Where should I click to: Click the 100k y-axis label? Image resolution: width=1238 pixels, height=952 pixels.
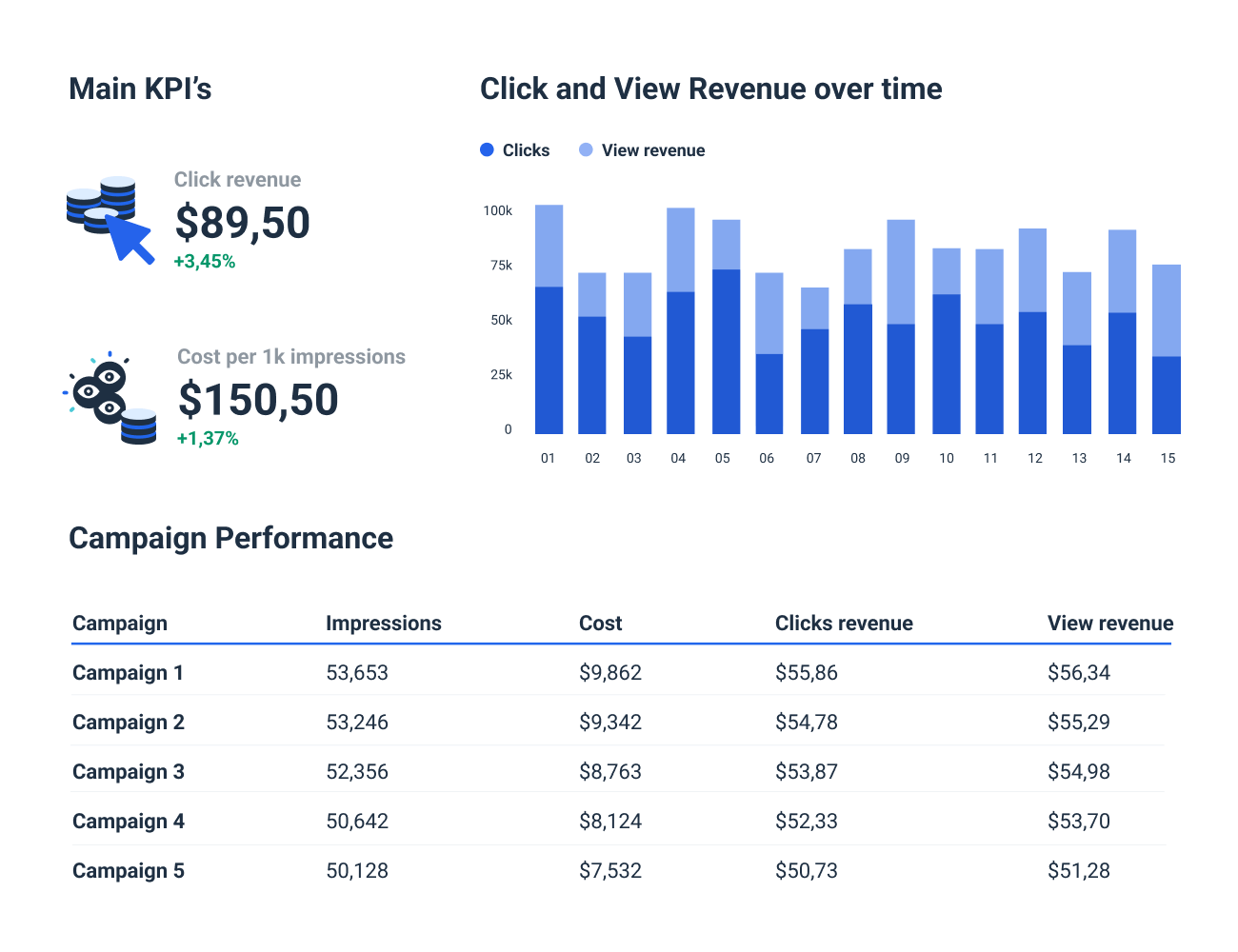[x=496, y=210]
